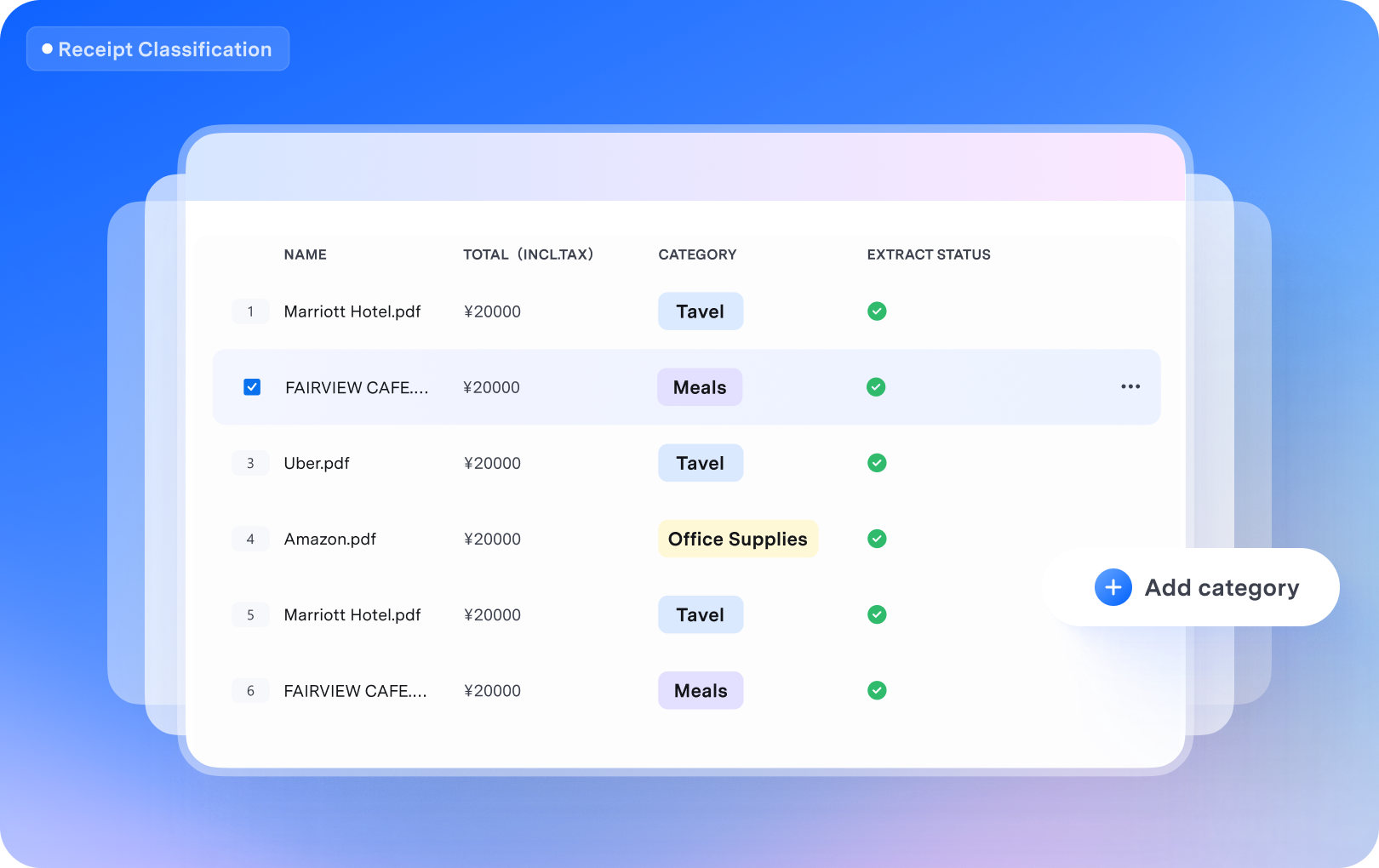Click the Tavel tag for Uber.pdf

pos(701,463)
